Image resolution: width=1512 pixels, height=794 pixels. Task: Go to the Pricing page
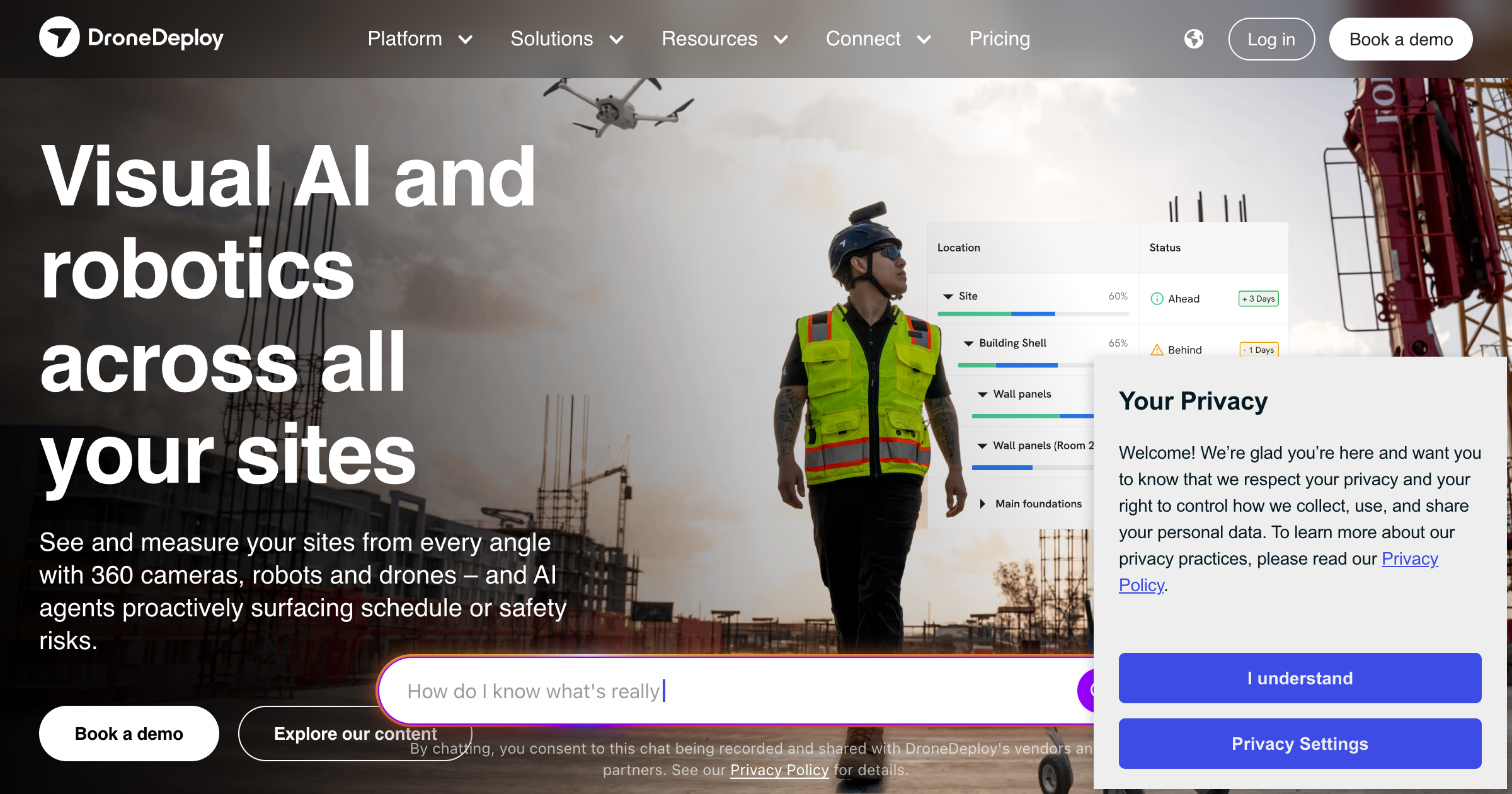(999, 39)
